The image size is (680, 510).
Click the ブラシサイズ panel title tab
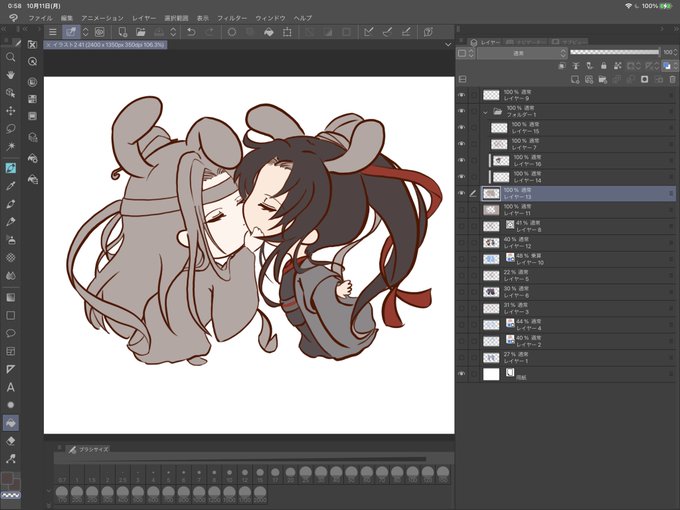click(x=88, y=450)
